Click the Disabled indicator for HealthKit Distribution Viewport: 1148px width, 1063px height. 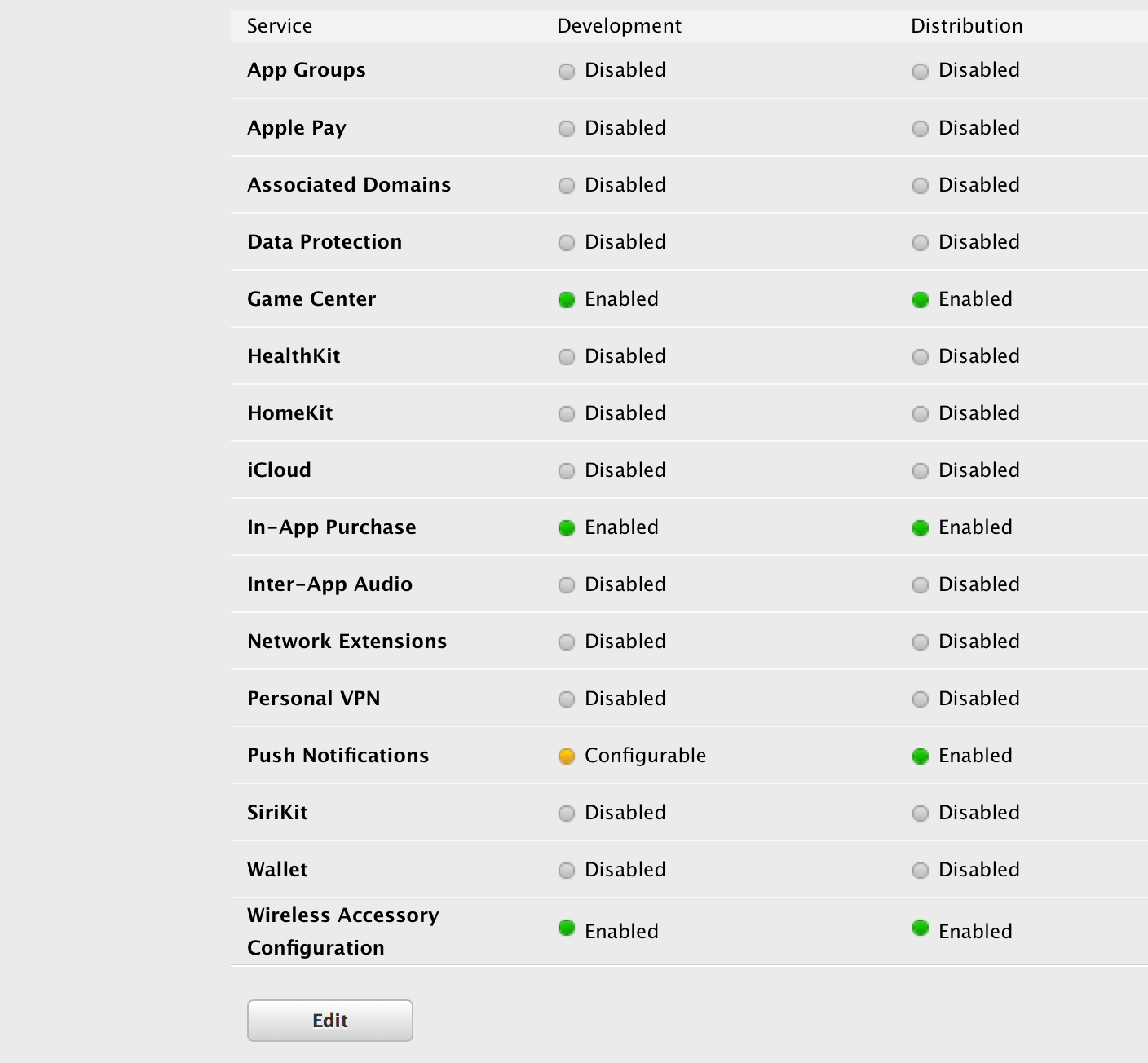point(921,357)
